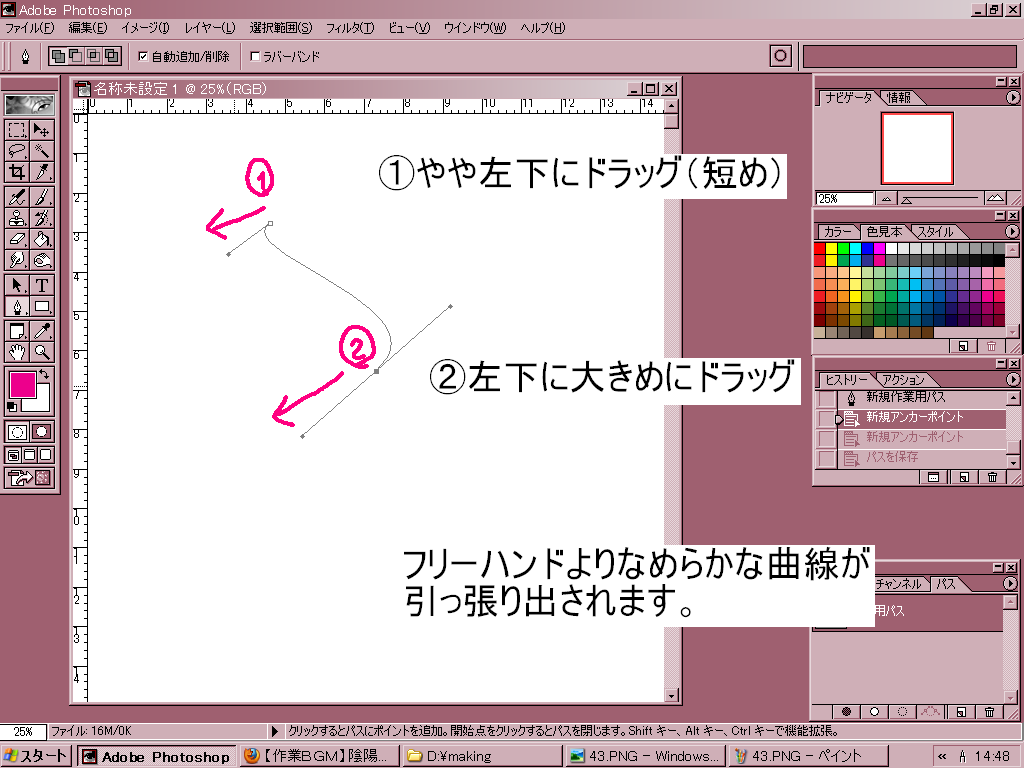1024x768 pixels.
Task: Select the Lasso tool
Action: coord(18,151)
